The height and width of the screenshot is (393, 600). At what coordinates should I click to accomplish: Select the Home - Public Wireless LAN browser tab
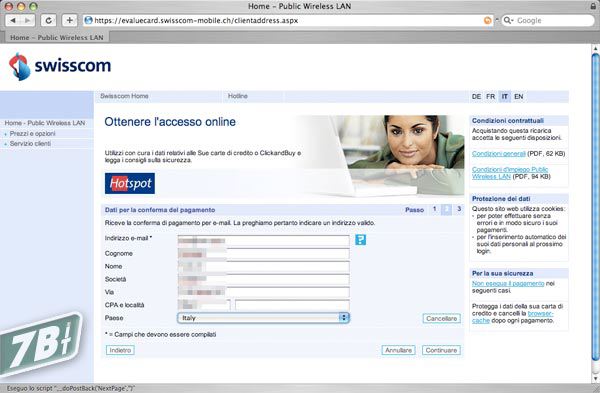[x=57, y=38]
